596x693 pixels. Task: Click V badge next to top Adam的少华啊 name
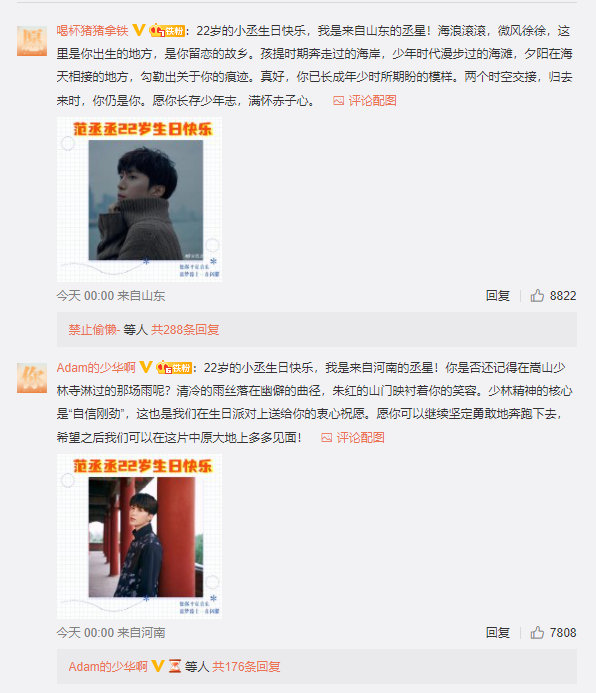[146, 367]
